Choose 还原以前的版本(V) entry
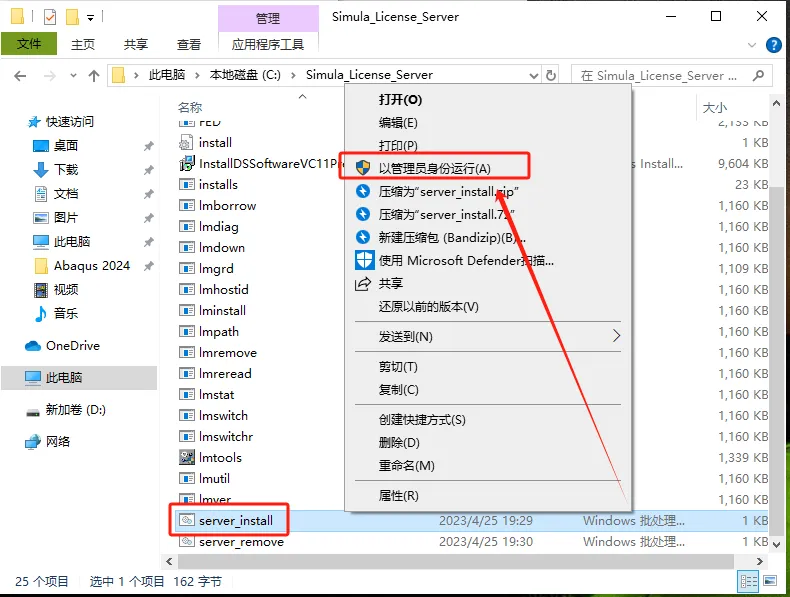 point(429,306)
